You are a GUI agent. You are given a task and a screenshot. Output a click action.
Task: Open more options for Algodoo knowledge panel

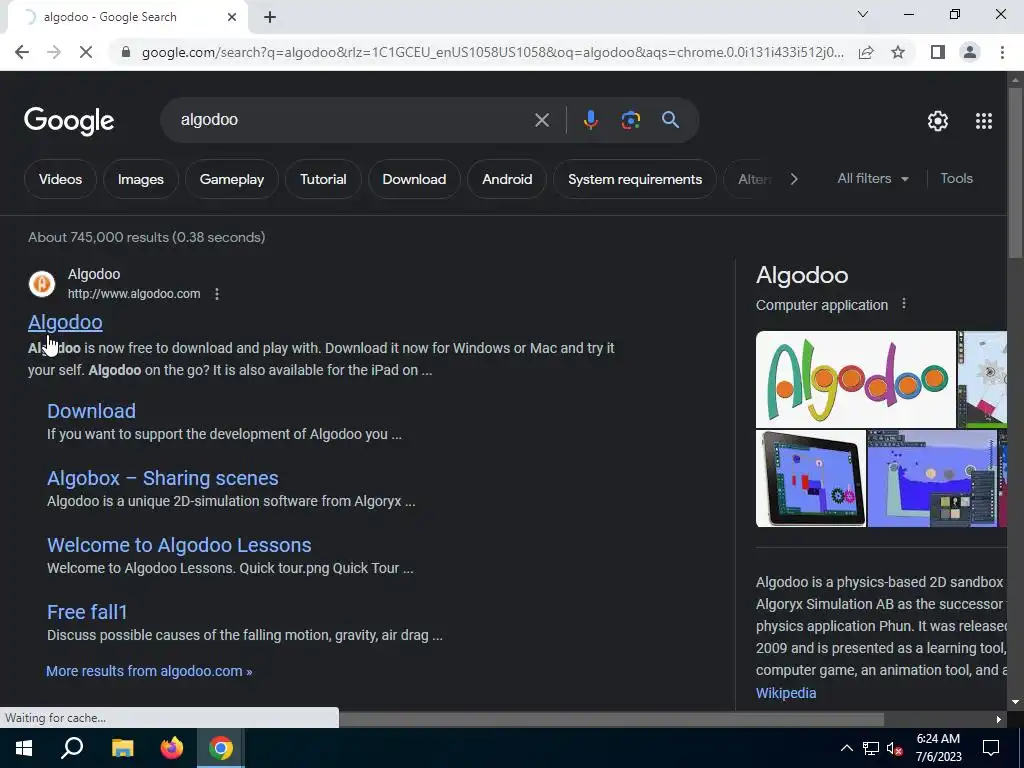[x=904, y=304]
